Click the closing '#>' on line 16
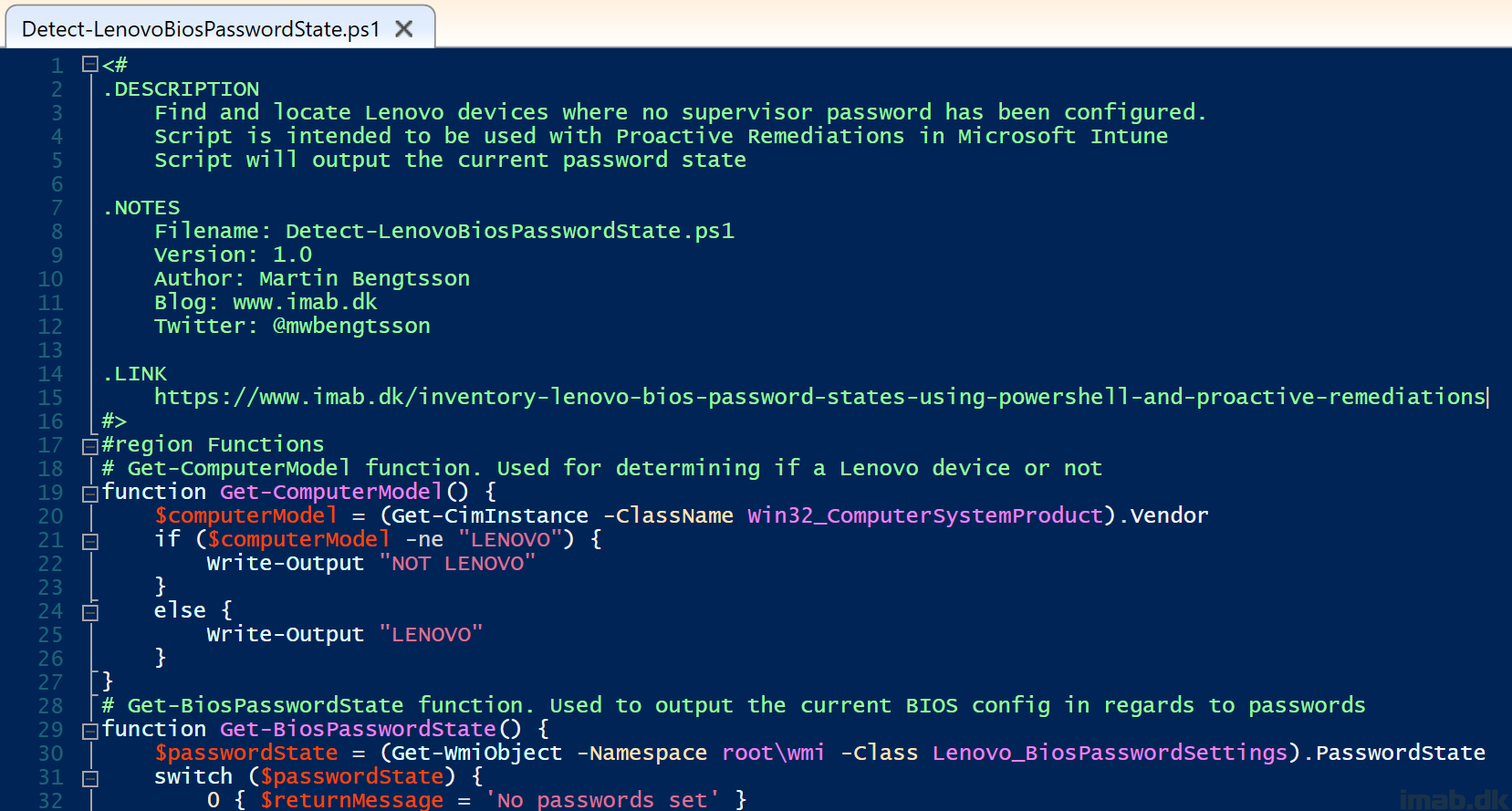This screenshot has width=1512, height=811. [114, 421]
